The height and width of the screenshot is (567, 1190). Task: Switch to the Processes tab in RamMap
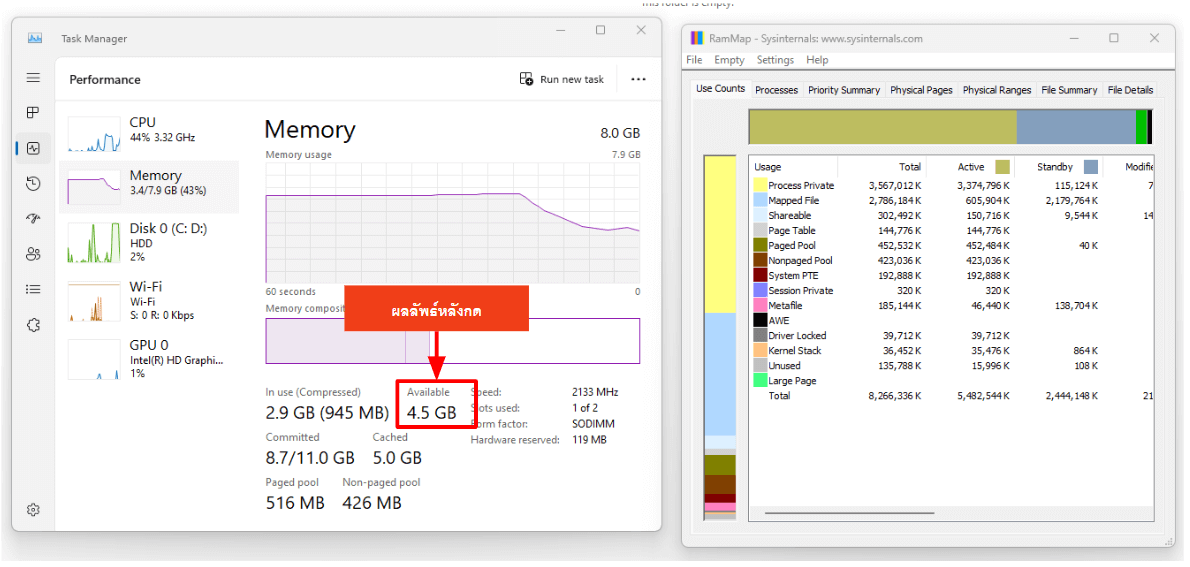[x=776, y=90]
